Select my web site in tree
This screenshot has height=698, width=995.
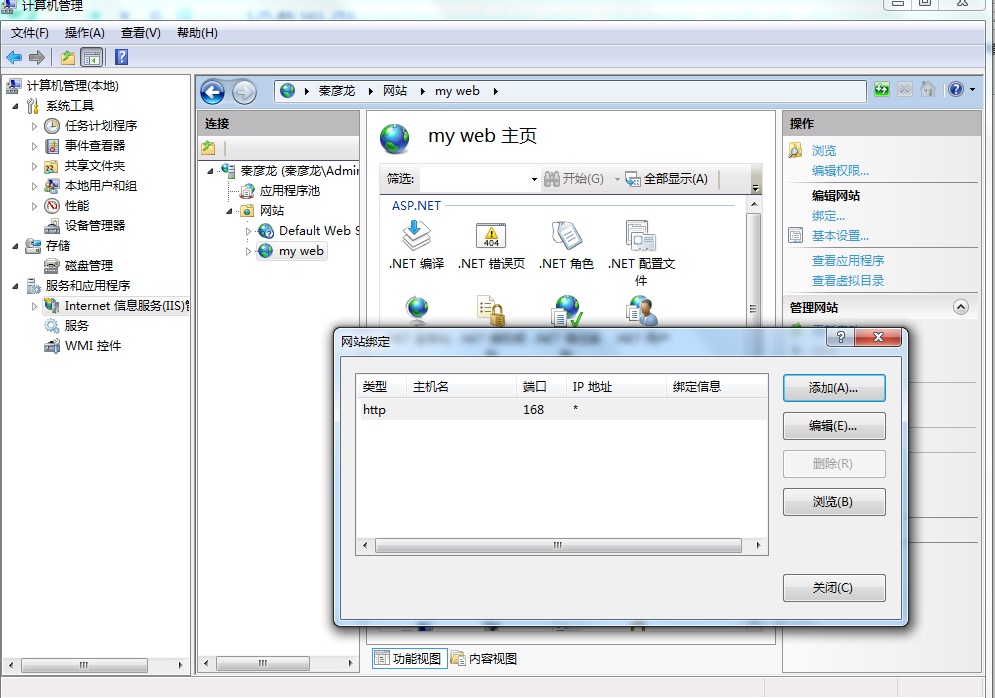[300, 251]
